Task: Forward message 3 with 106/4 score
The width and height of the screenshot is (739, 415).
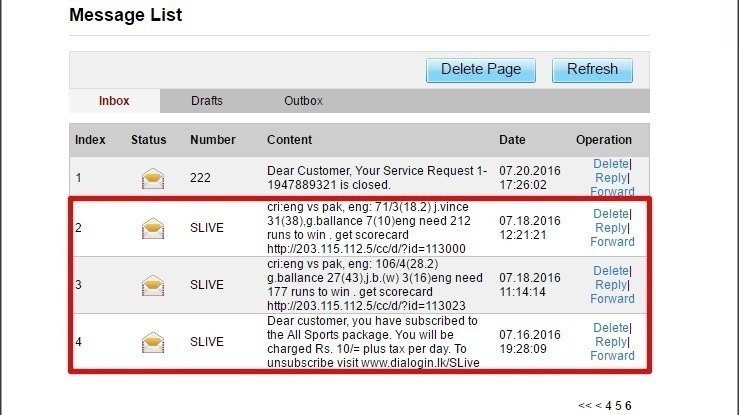Action: coord(612,299)
